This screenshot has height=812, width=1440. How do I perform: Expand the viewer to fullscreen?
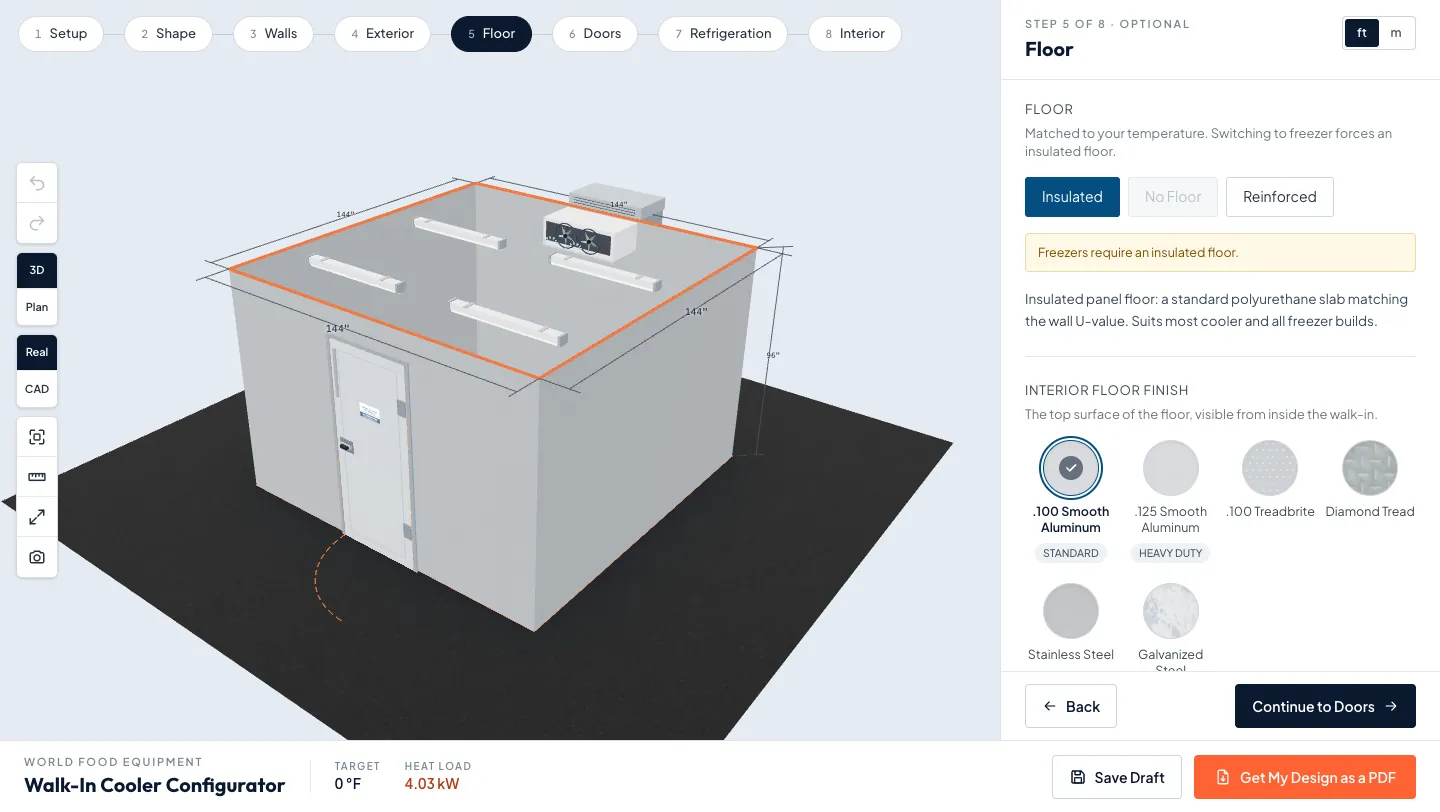[x=37, y=517]
